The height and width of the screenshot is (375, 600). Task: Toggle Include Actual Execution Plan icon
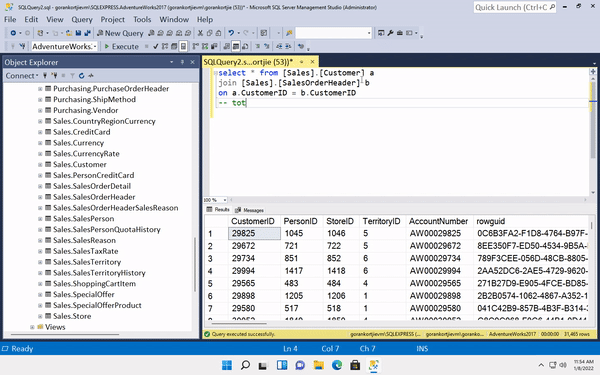click(x=196, y=47)
